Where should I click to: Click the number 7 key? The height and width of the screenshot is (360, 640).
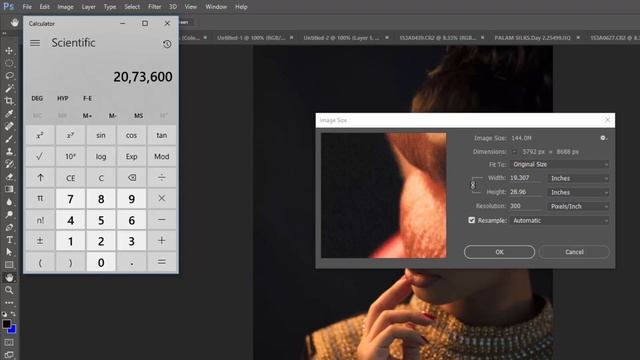coord(71,199)
